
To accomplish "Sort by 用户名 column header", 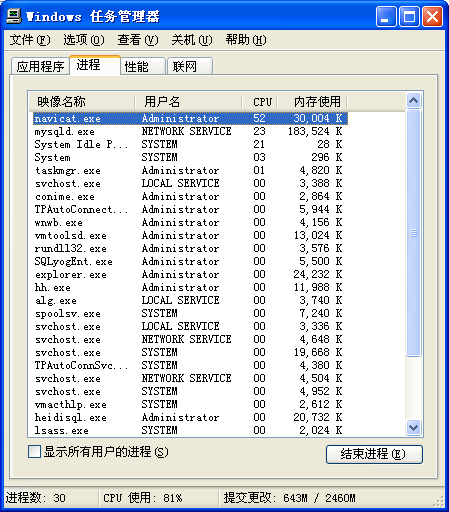I will [188, 101].
